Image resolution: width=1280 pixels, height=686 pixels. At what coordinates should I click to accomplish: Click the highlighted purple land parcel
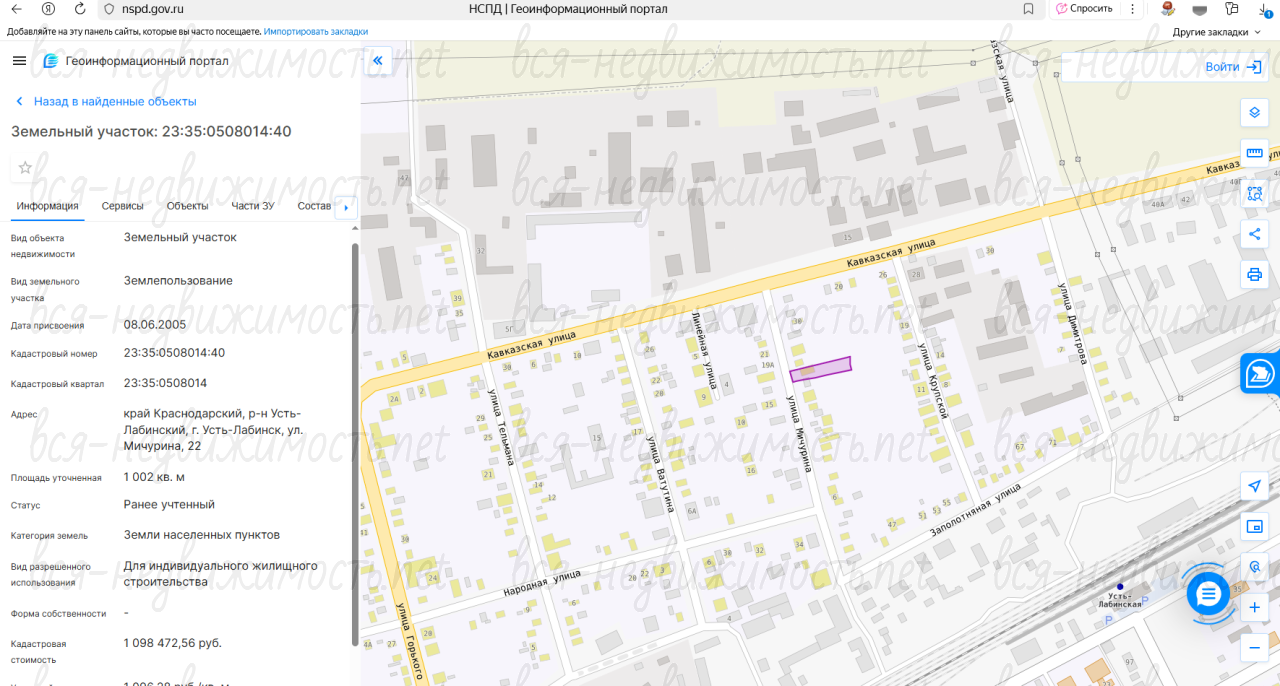tap(820, 369)
